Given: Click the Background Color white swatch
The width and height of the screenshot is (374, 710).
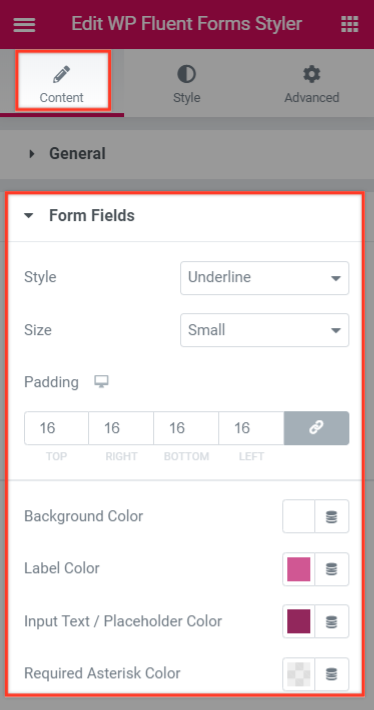Looking at the screenshot, I should (299, 516).
